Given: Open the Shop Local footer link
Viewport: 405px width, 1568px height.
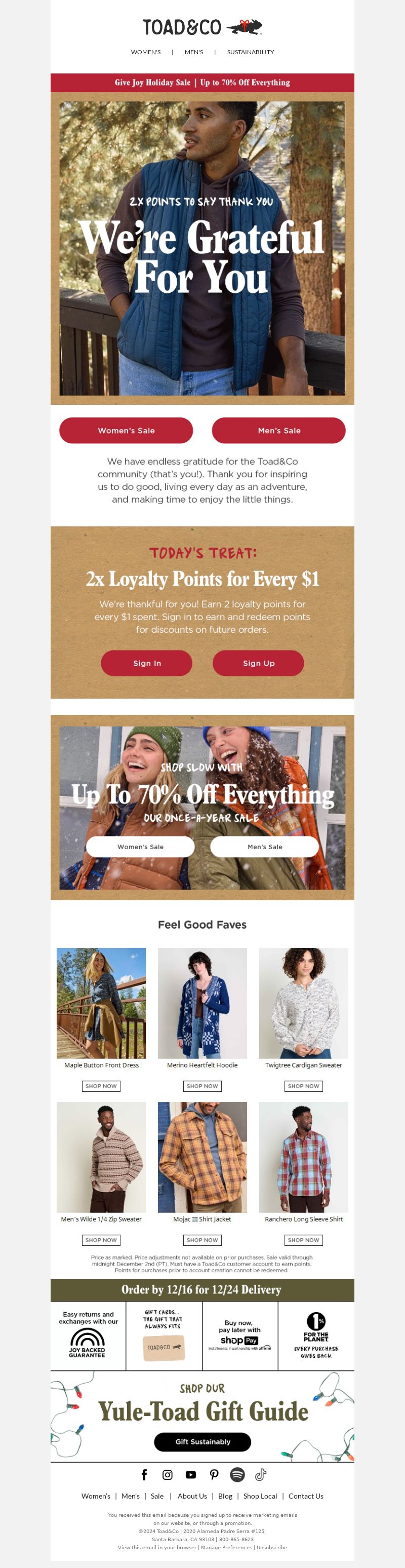Looking at the screenshot, I should coord(260,1496).
